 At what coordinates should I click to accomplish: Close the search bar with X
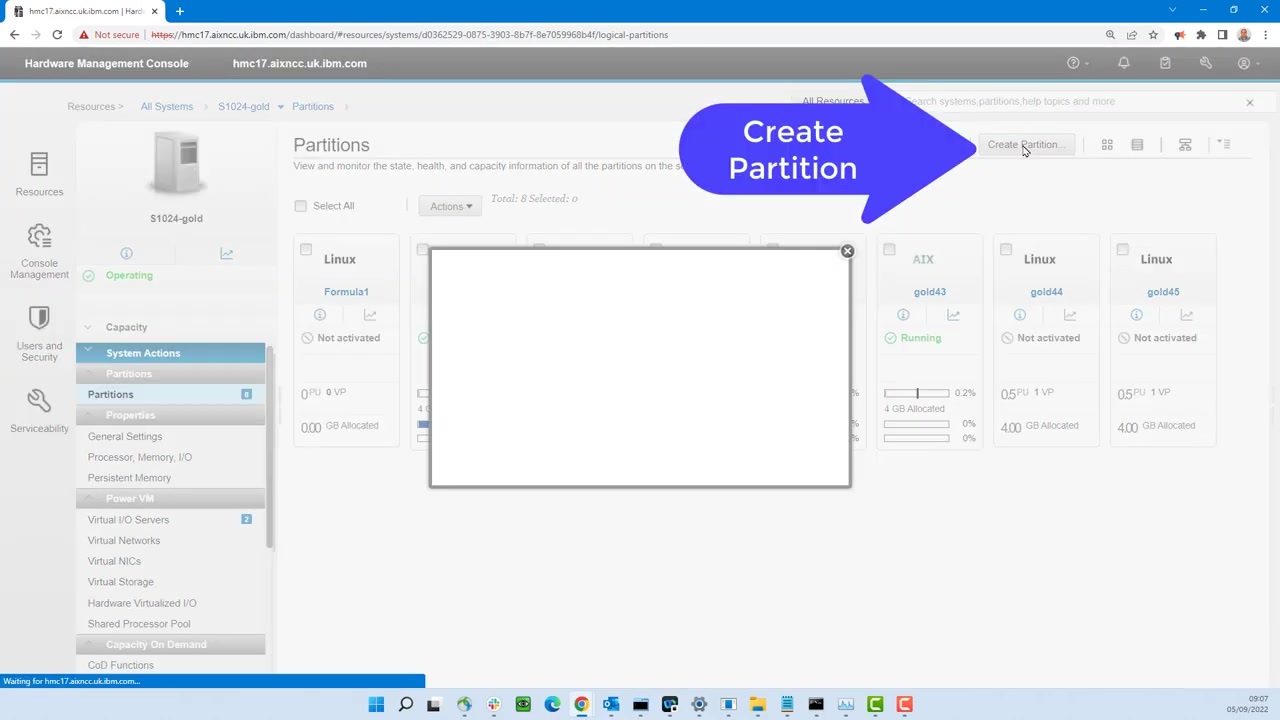(x=1249, y=102)
